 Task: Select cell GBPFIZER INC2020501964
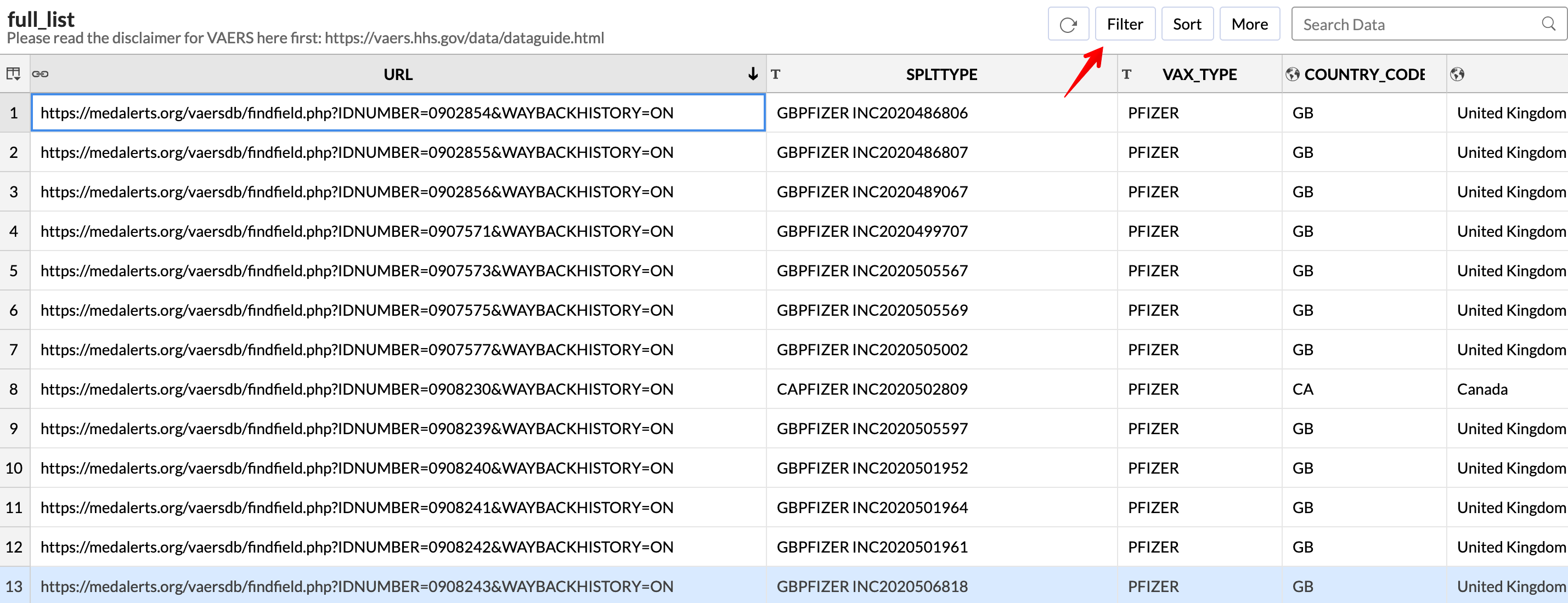pos(941,508)
